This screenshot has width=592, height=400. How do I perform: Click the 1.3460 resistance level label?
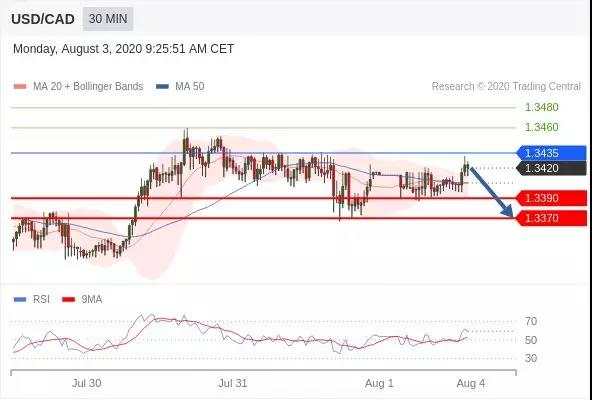tap(542, 127)
